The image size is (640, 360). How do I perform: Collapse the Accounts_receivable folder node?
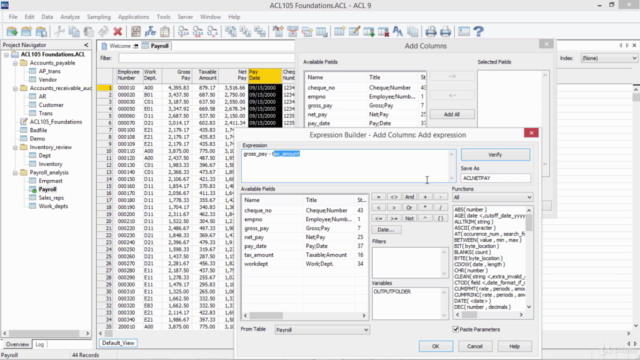point(15,88)
